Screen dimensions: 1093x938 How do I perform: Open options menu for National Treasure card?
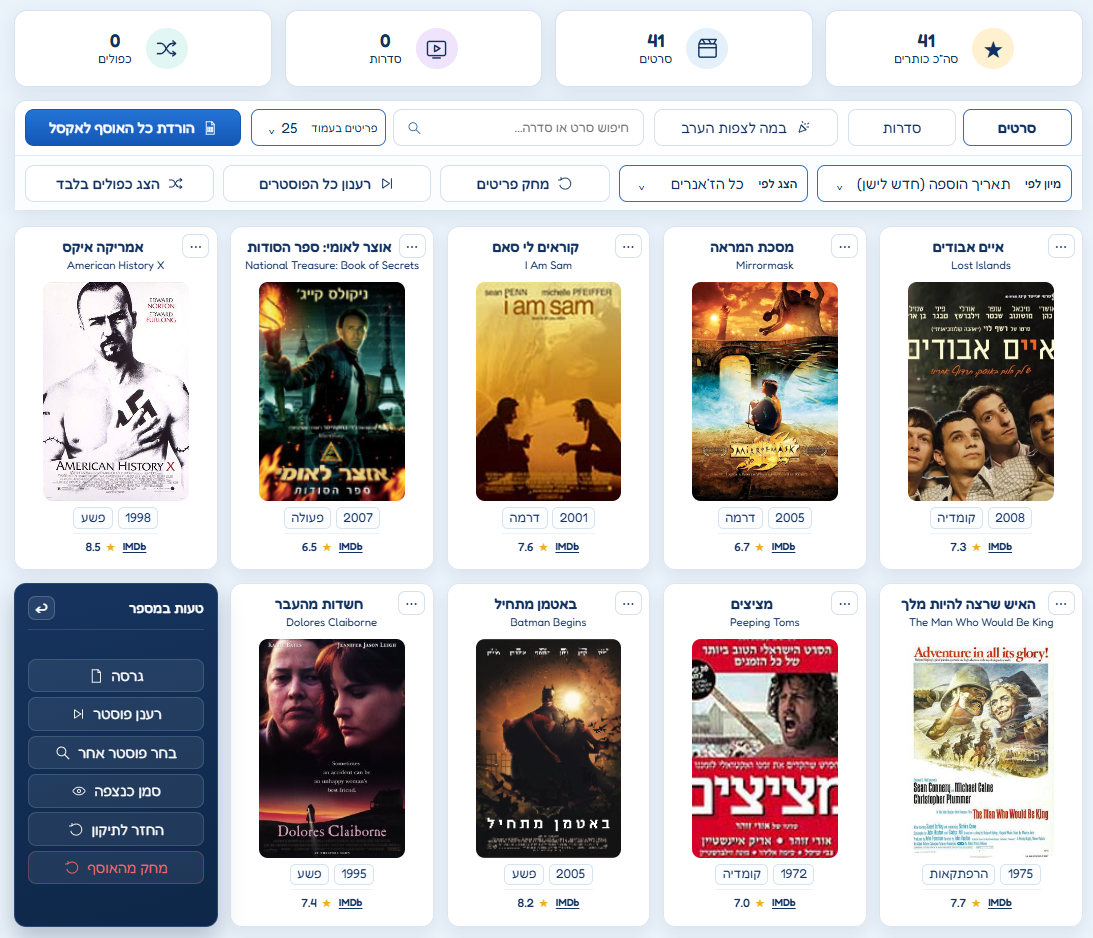click(x=412, y=247)
